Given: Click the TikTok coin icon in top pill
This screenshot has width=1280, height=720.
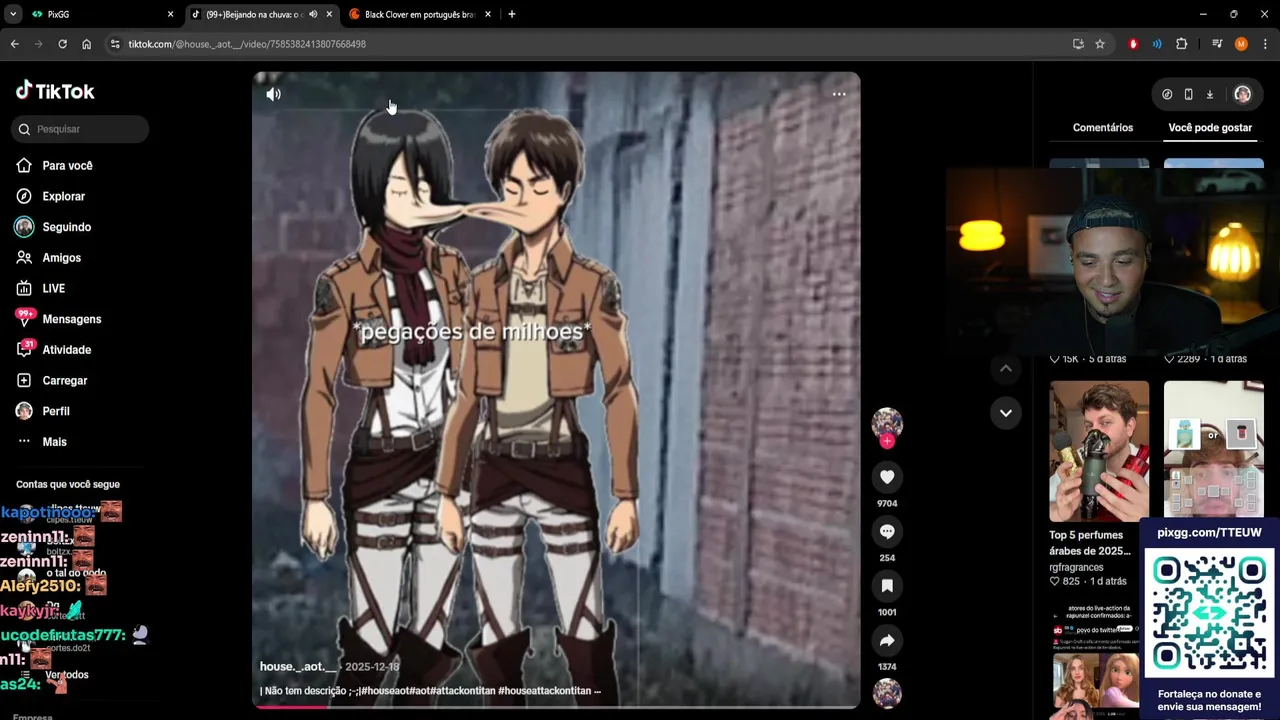Looking at the screenshot, I should tap(1167, 94).
